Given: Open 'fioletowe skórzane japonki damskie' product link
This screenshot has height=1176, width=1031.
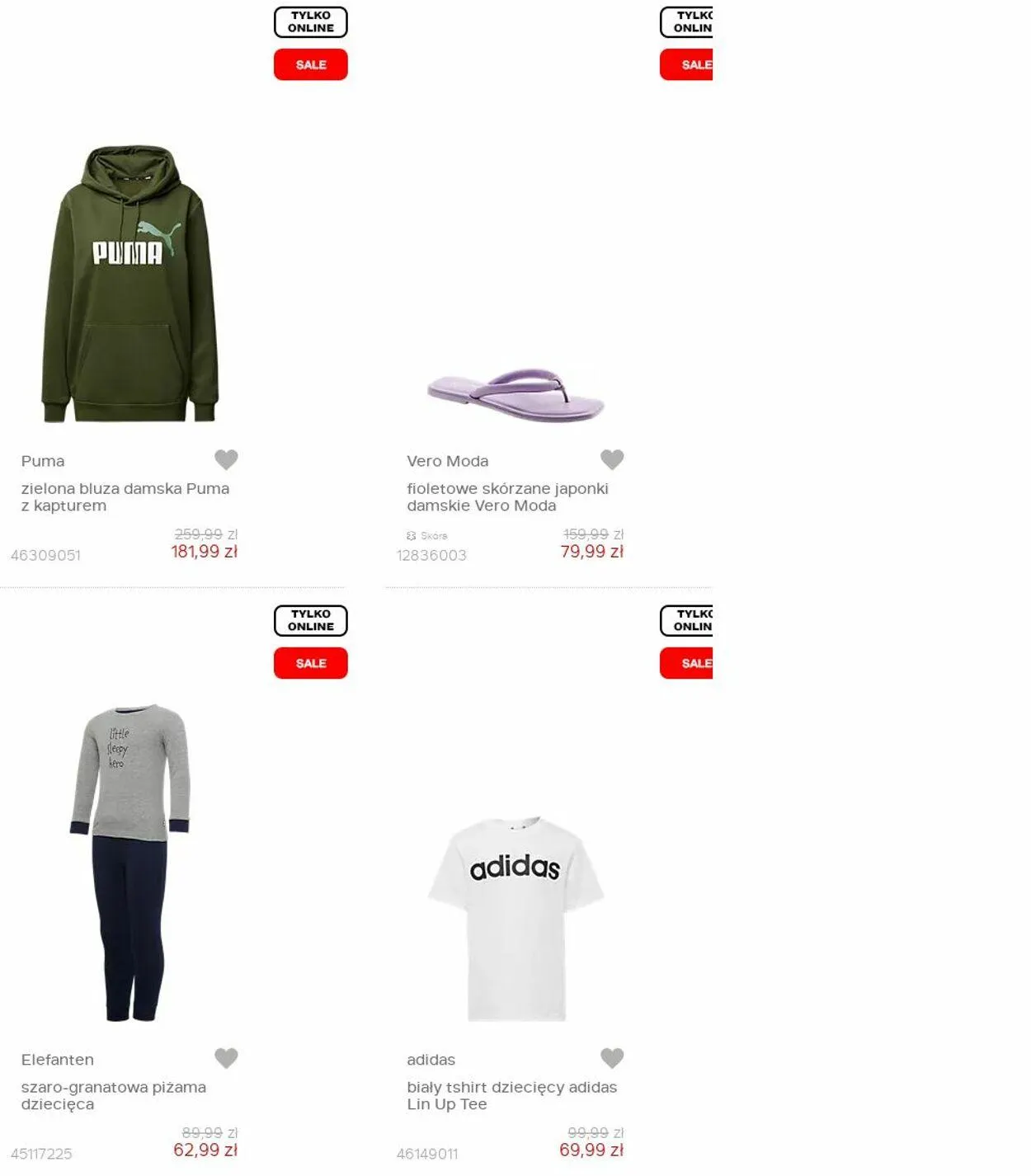Looking at the screenshot, I should pyautogui.click(x=507, y=497).
